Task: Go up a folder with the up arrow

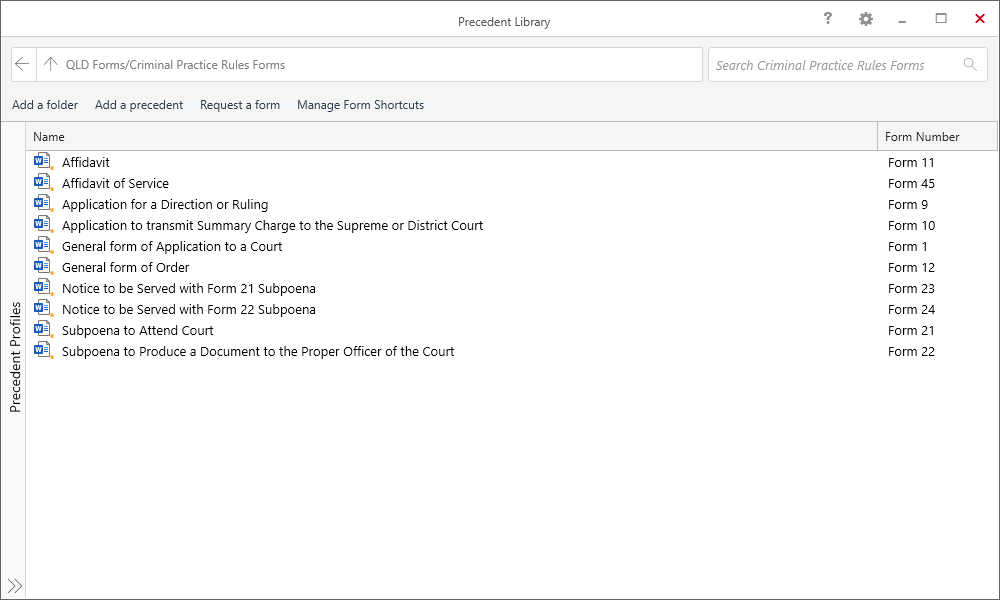Action: pyautogui.click(x=50, y=64)
